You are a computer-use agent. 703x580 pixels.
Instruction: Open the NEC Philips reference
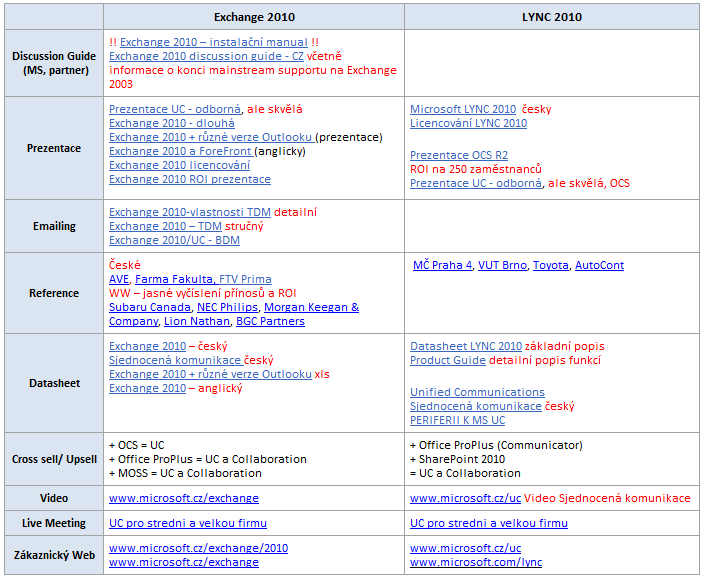(227, 307)
